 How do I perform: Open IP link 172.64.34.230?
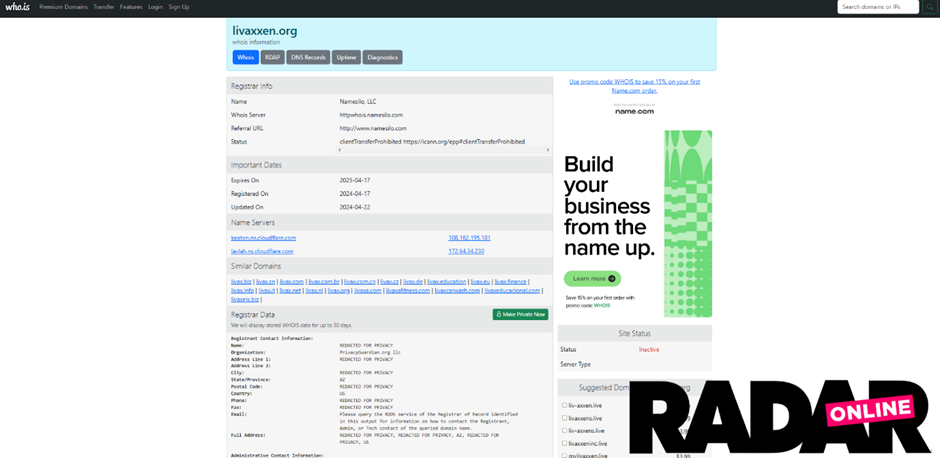point(466,251)
